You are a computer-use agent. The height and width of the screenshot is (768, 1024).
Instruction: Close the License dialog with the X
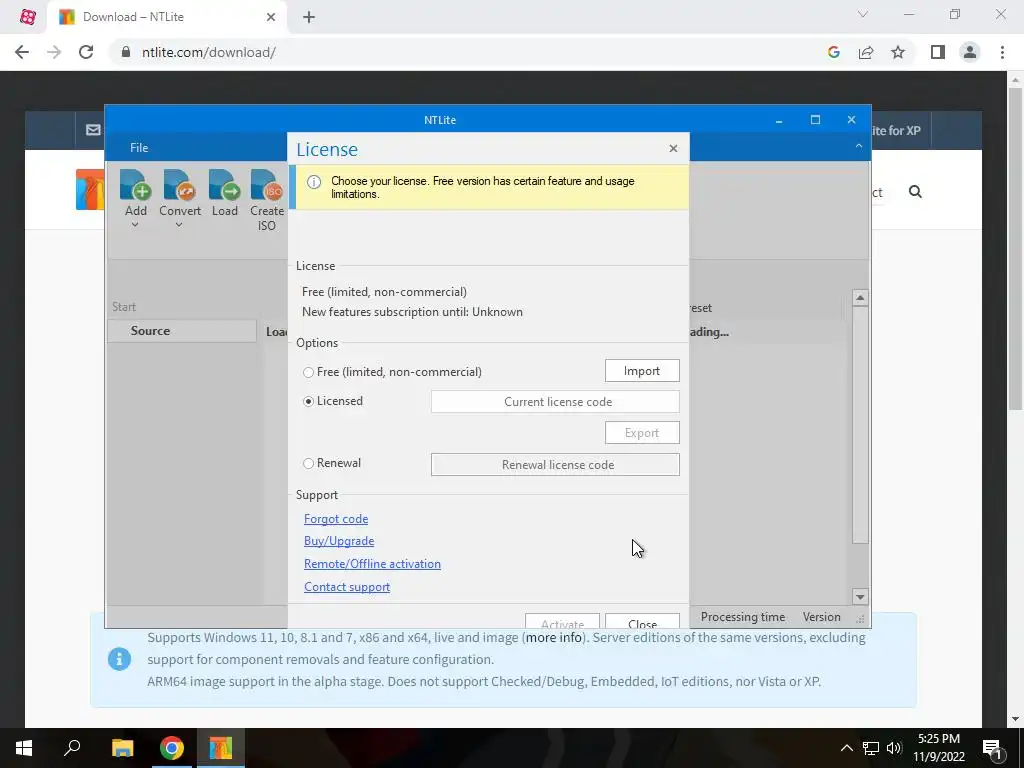(673, 148)
